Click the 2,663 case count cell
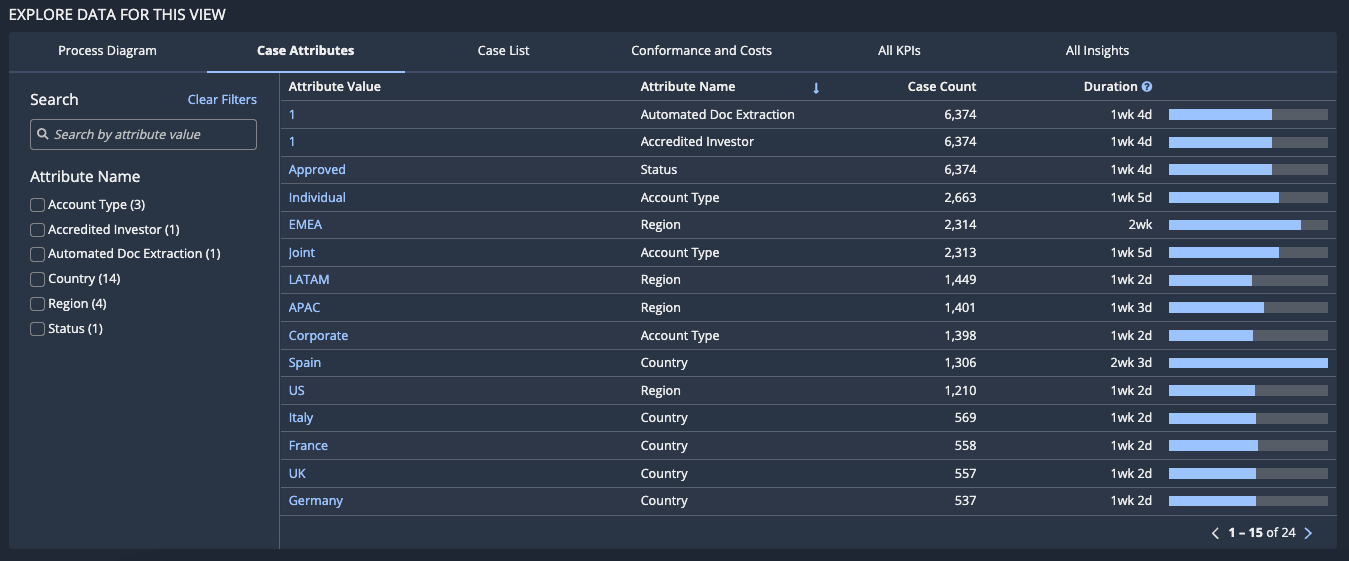 coord(960,198)
